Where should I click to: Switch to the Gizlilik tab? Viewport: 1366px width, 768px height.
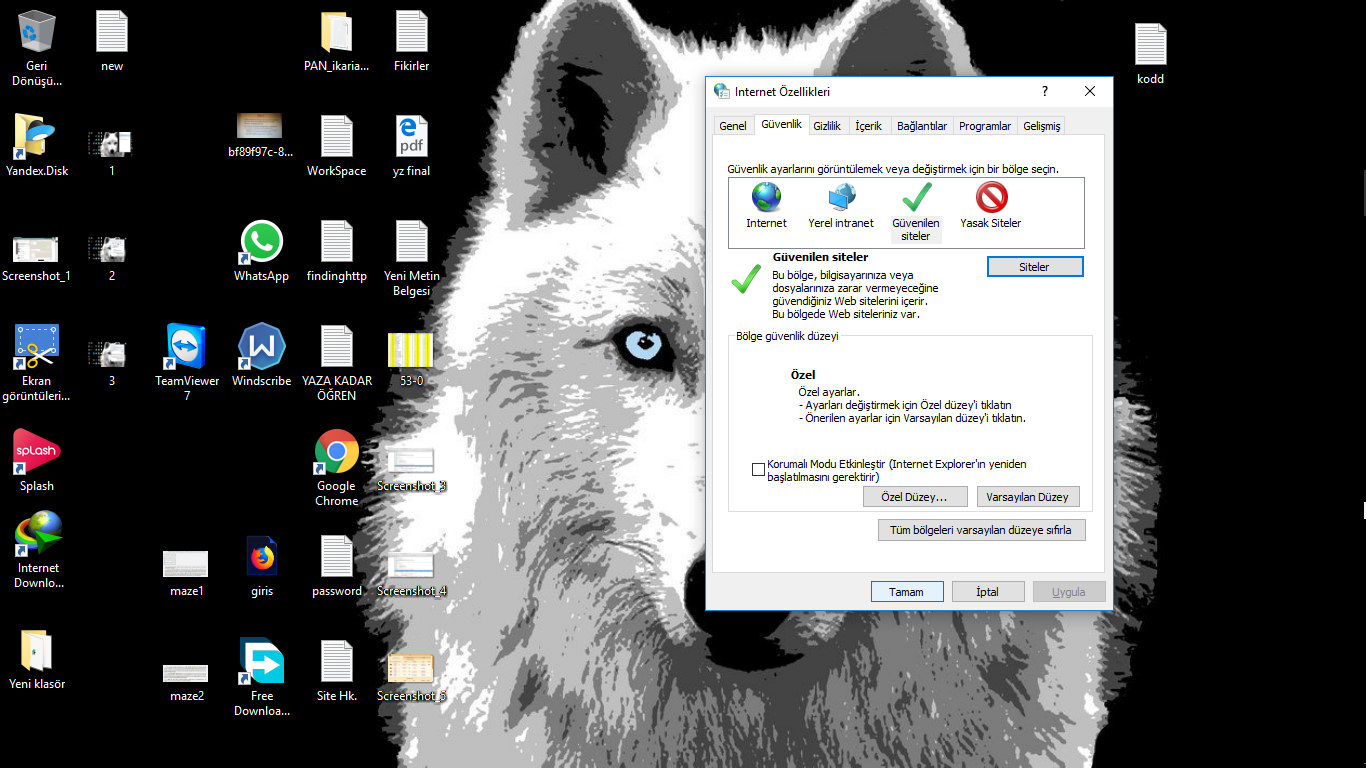(827, 126)
